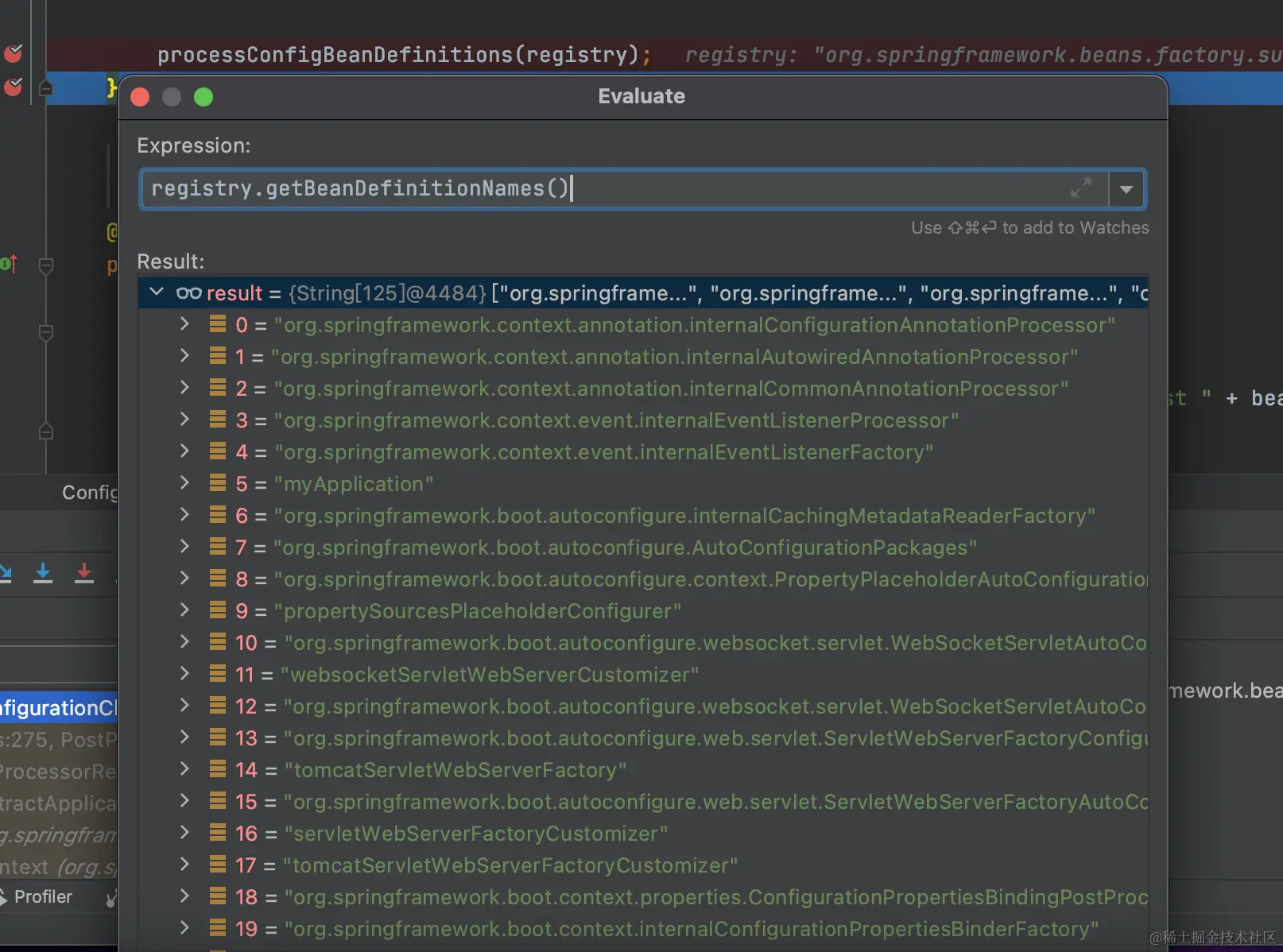Expand array element 3 chevron
The width and height of the screenshot is (1283, 952).
[184, 420]
